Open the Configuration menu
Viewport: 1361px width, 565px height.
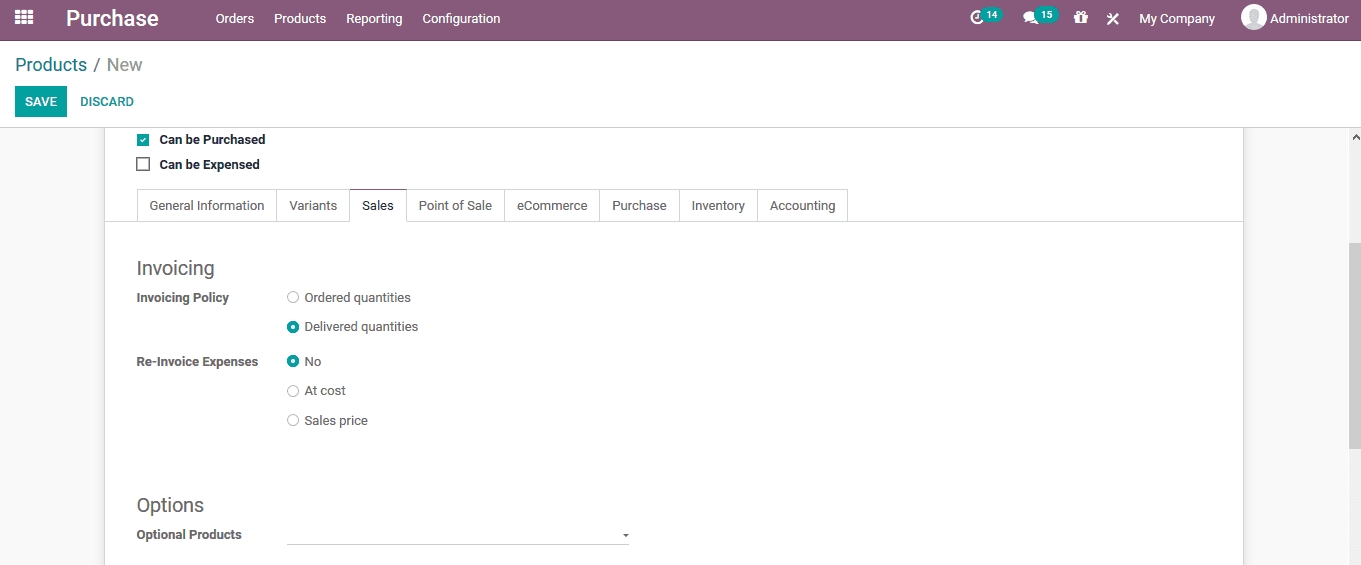point(461,19)
